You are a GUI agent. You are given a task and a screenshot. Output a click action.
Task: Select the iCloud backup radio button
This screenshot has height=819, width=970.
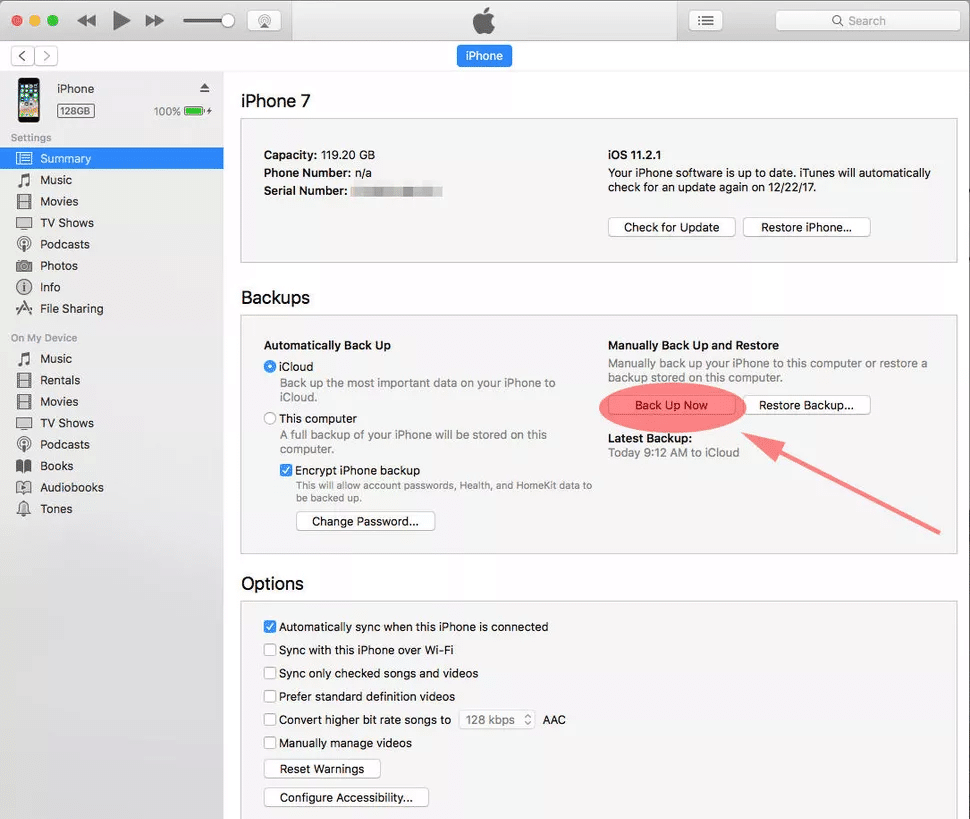(270, 367)
